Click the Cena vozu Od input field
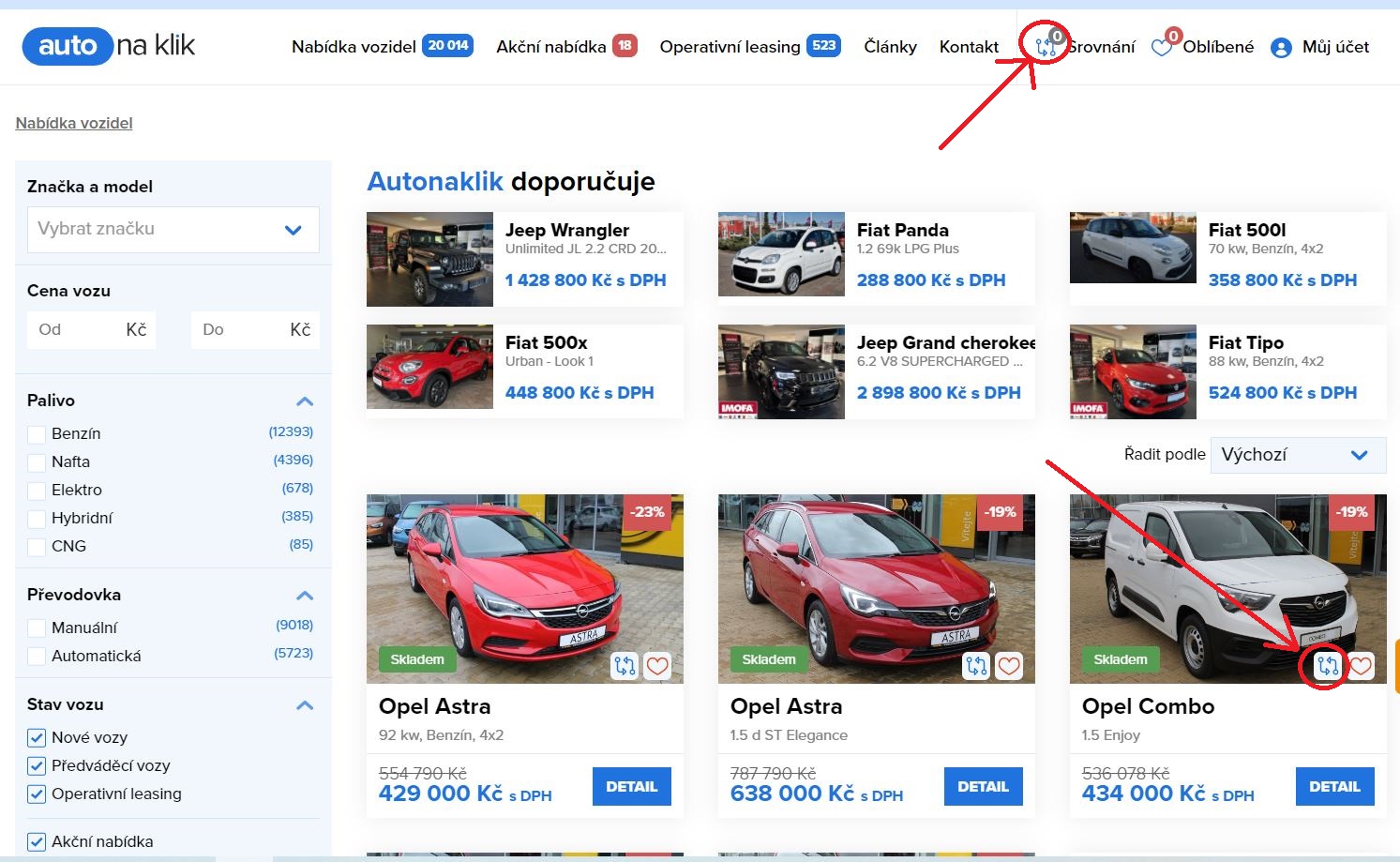1400x862 pixels. pos(92,330)
